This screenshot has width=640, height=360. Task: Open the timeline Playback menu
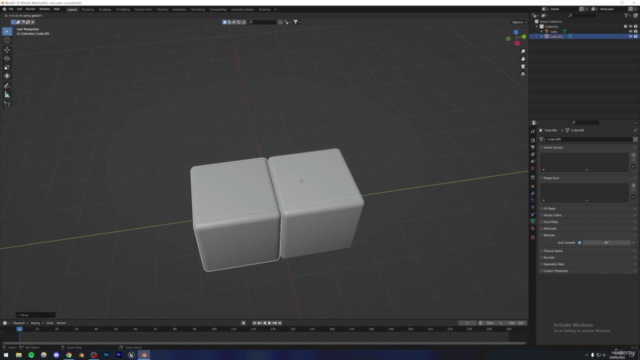tap(20, 323)
